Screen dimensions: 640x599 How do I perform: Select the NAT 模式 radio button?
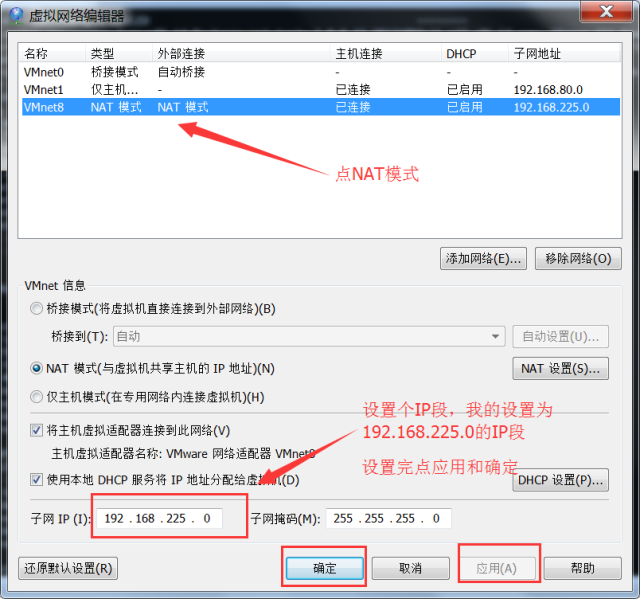(x=36, y=368)
